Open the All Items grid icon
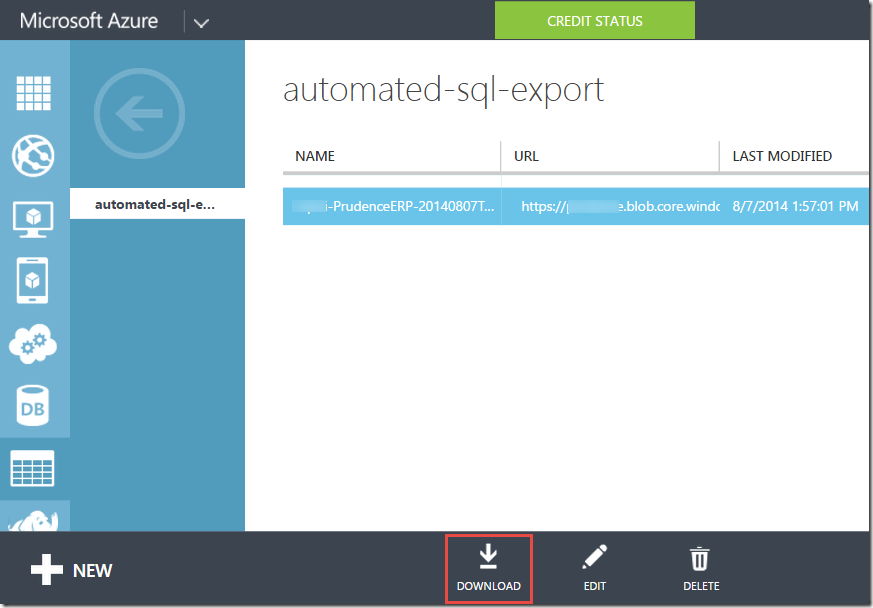The image size is (873, 608). point(33,93)
